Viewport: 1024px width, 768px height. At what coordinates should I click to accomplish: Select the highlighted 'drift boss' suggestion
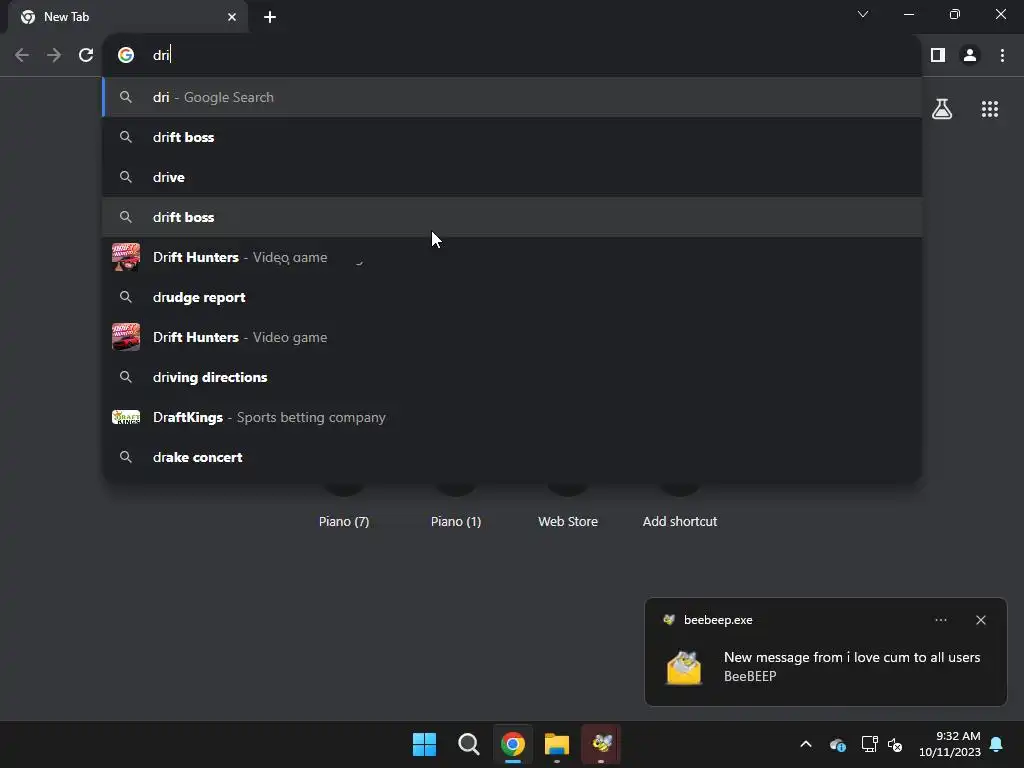(x=512, y=217)
